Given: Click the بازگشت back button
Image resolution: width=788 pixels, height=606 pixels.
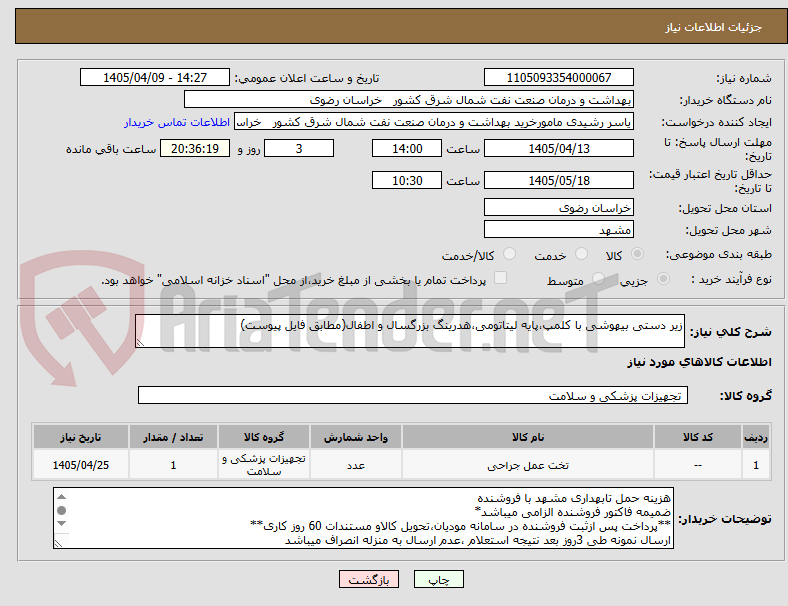Looking at the screenshot, I should (x=369, y=579).
